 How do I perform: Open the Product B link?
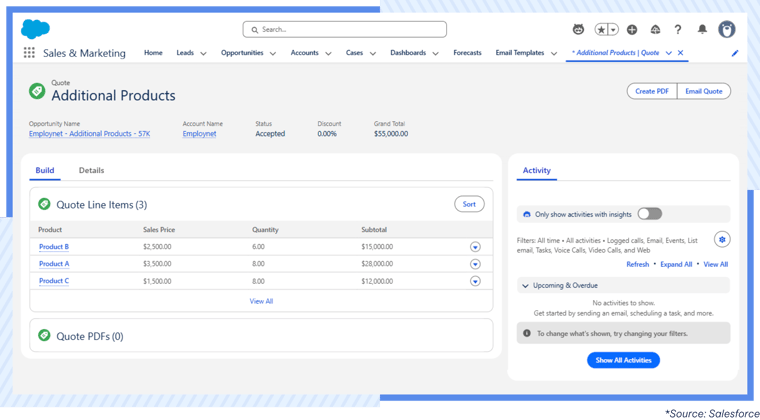tap(54, 247)
